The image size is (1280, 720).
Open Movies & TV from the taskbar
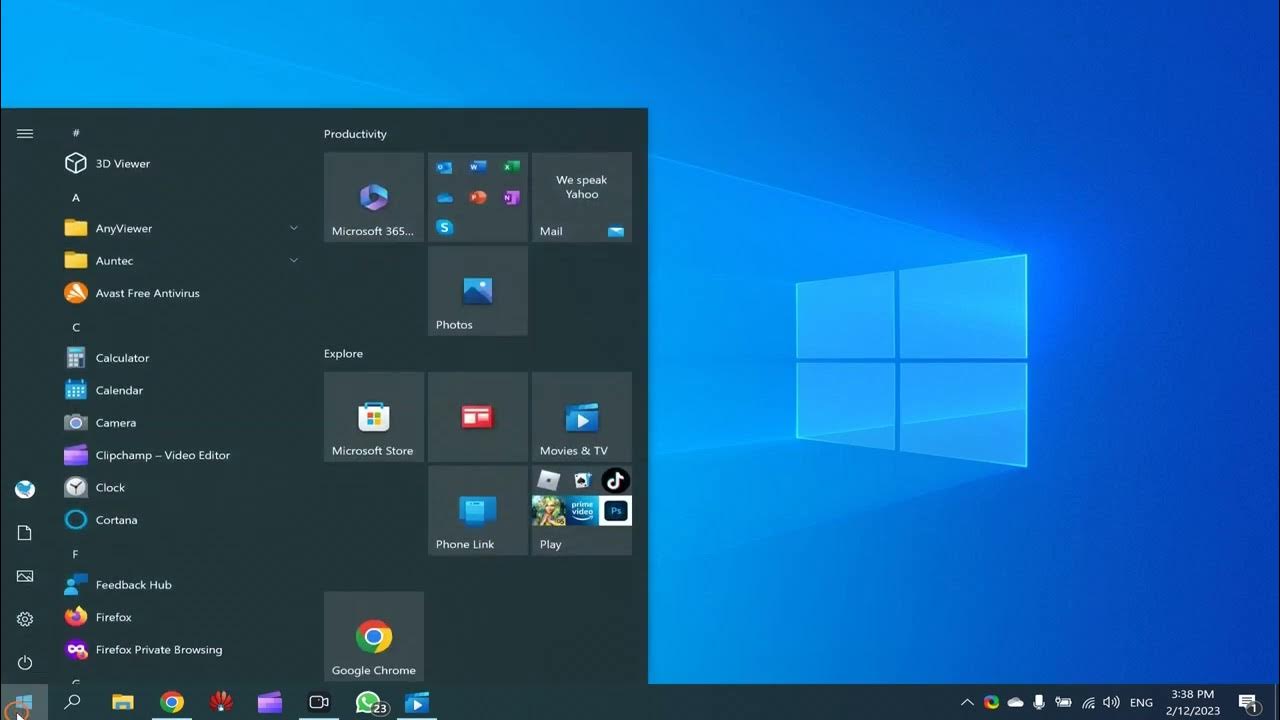(417, 703)
